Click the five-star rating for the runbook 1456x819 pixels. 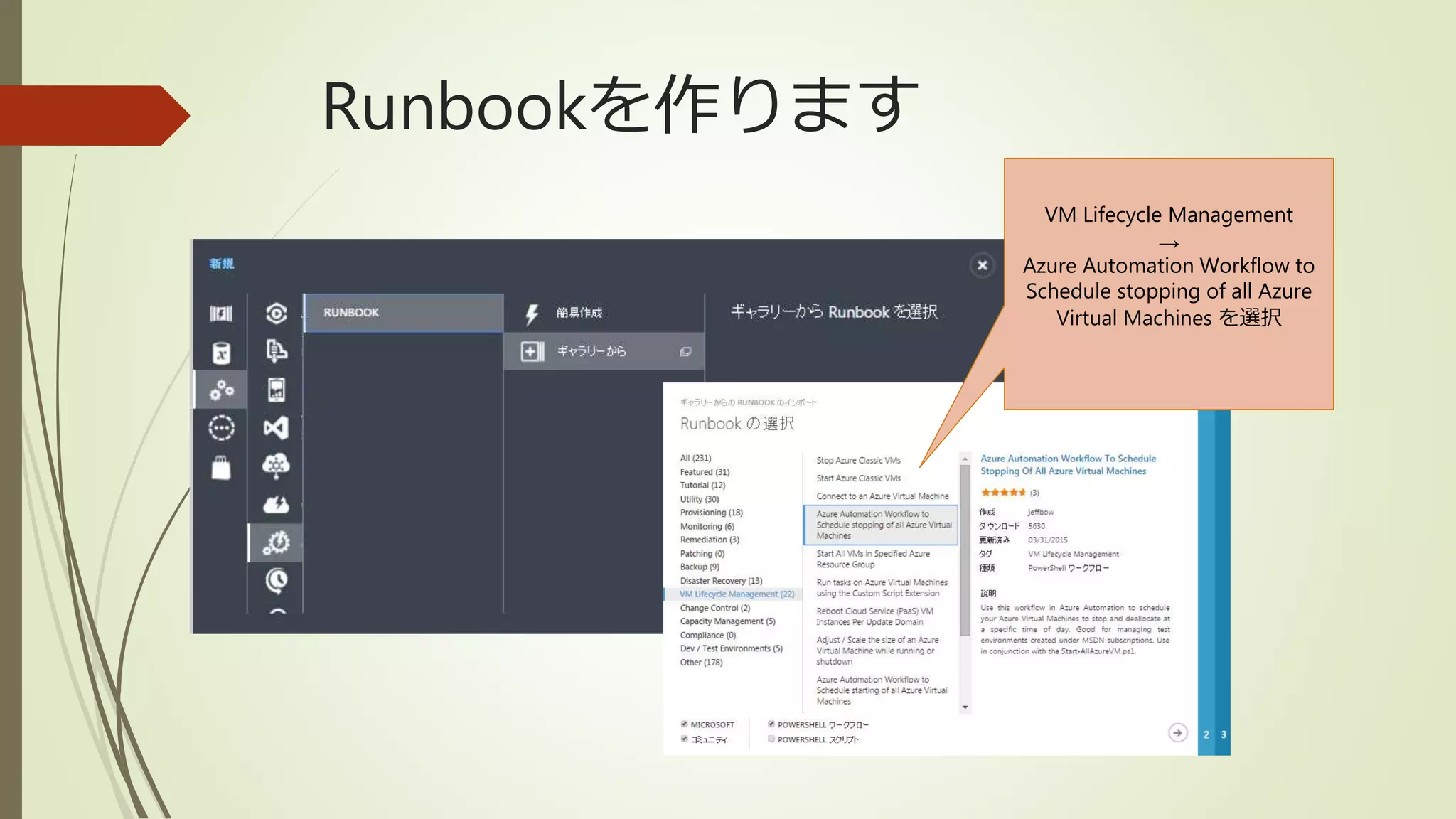[x=1003, y=492]
